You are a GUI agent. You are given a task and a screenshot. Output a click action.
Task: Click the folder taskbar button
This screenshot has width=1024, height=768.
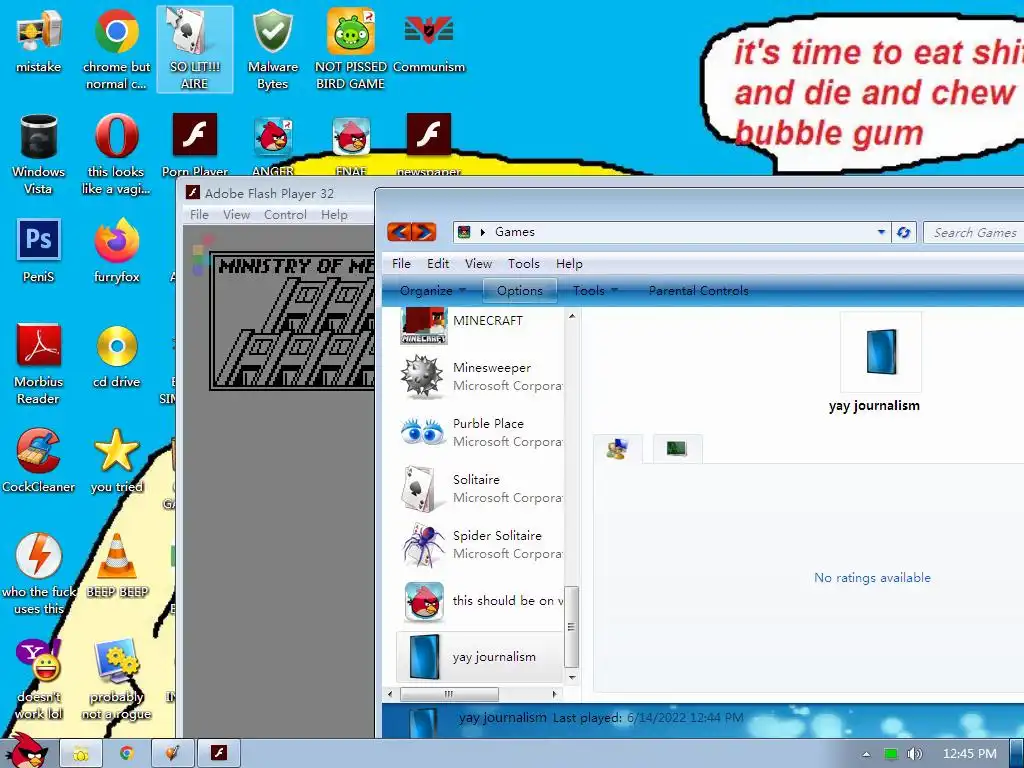tap(81, 753)
